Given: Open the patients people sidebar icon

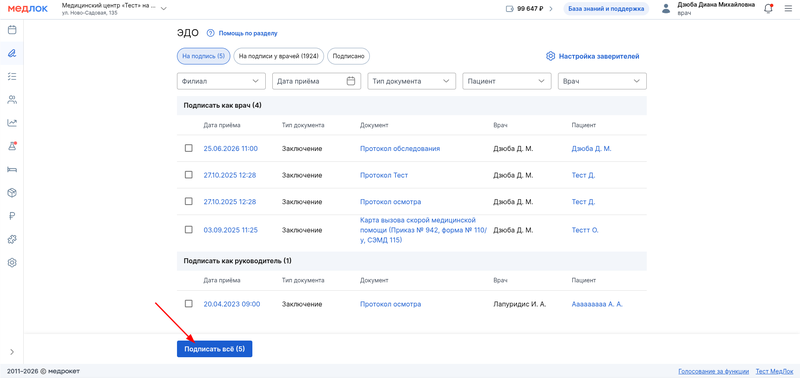Looking at the screenshot, I should [x=12, y=99].
